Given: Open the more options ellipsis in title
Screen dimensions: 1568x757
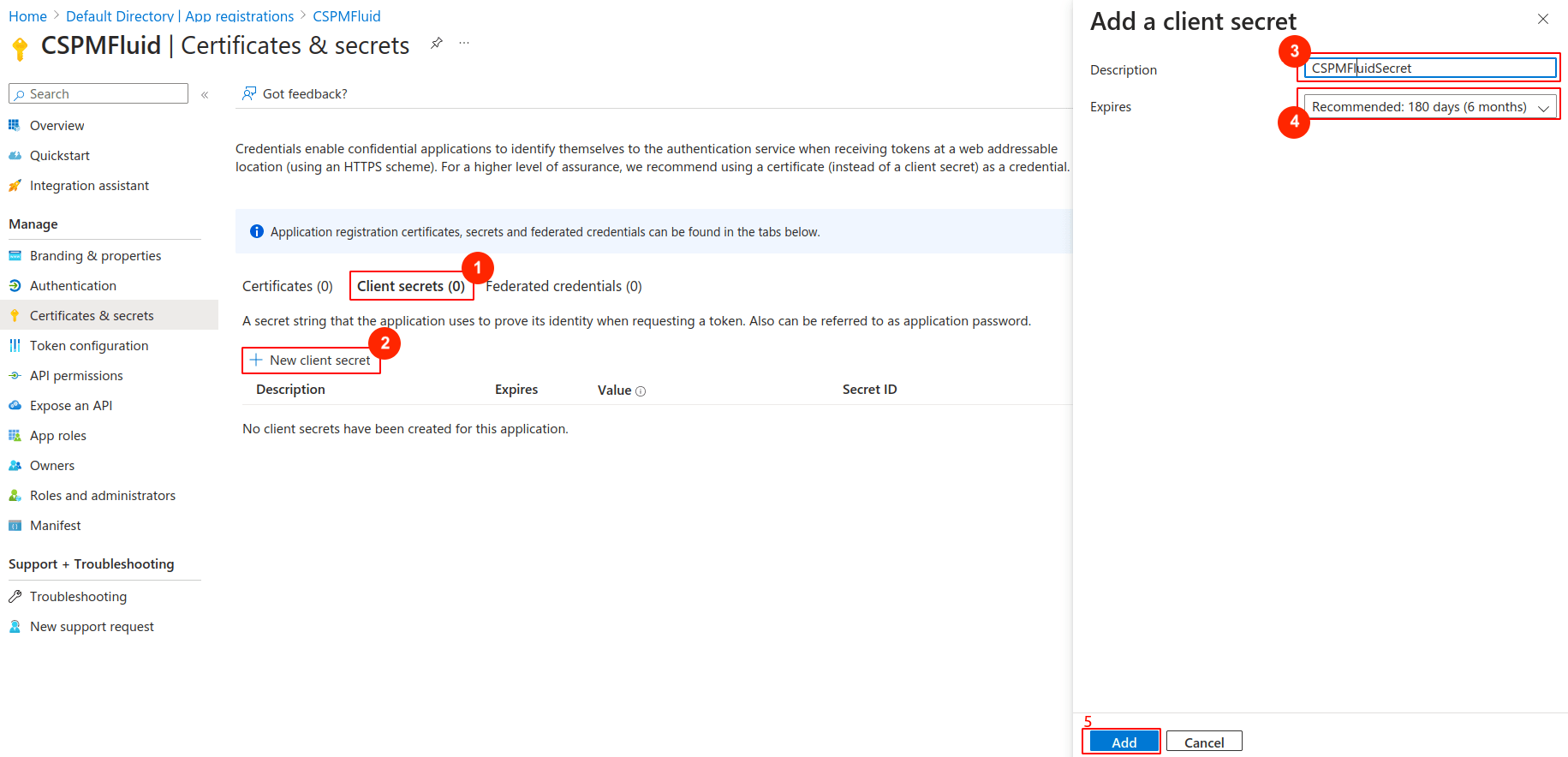Looking at the screenshot, I should [464, 43].
